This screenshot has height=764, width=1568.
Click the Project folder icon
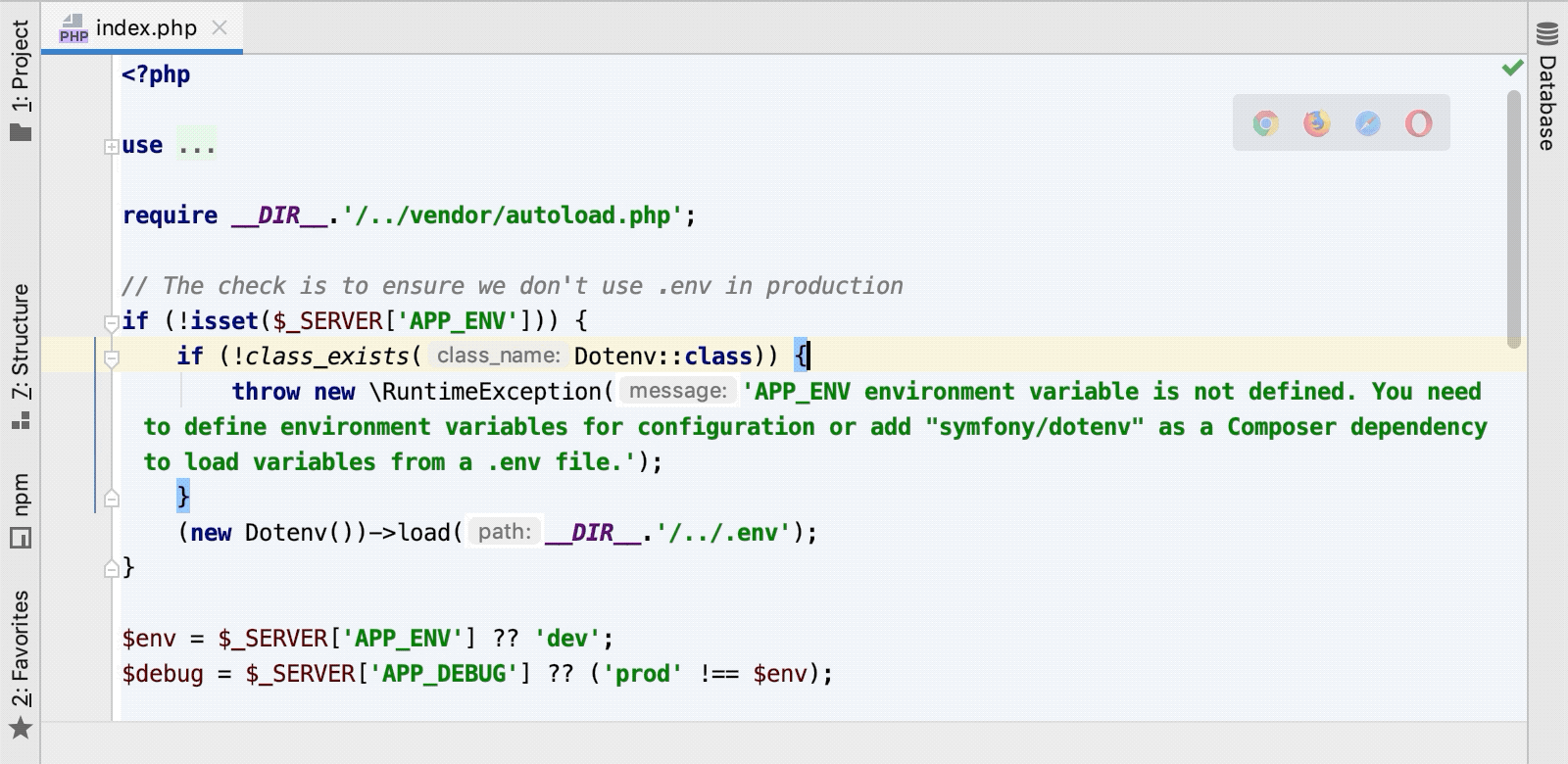click(21, 131)
